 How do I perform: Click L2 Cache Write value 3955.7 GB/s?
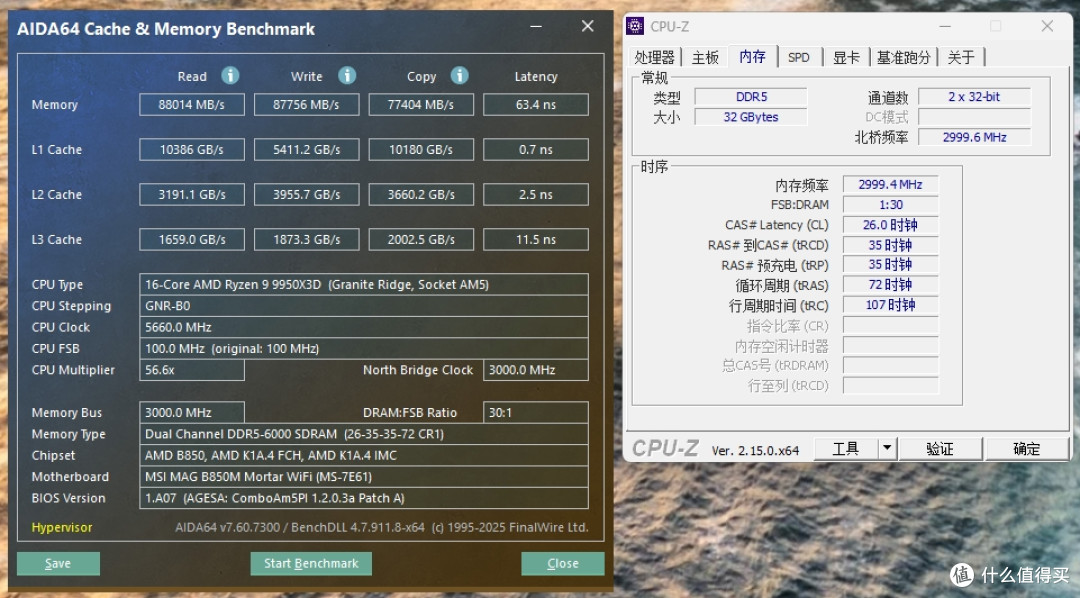tap(307, 194)
